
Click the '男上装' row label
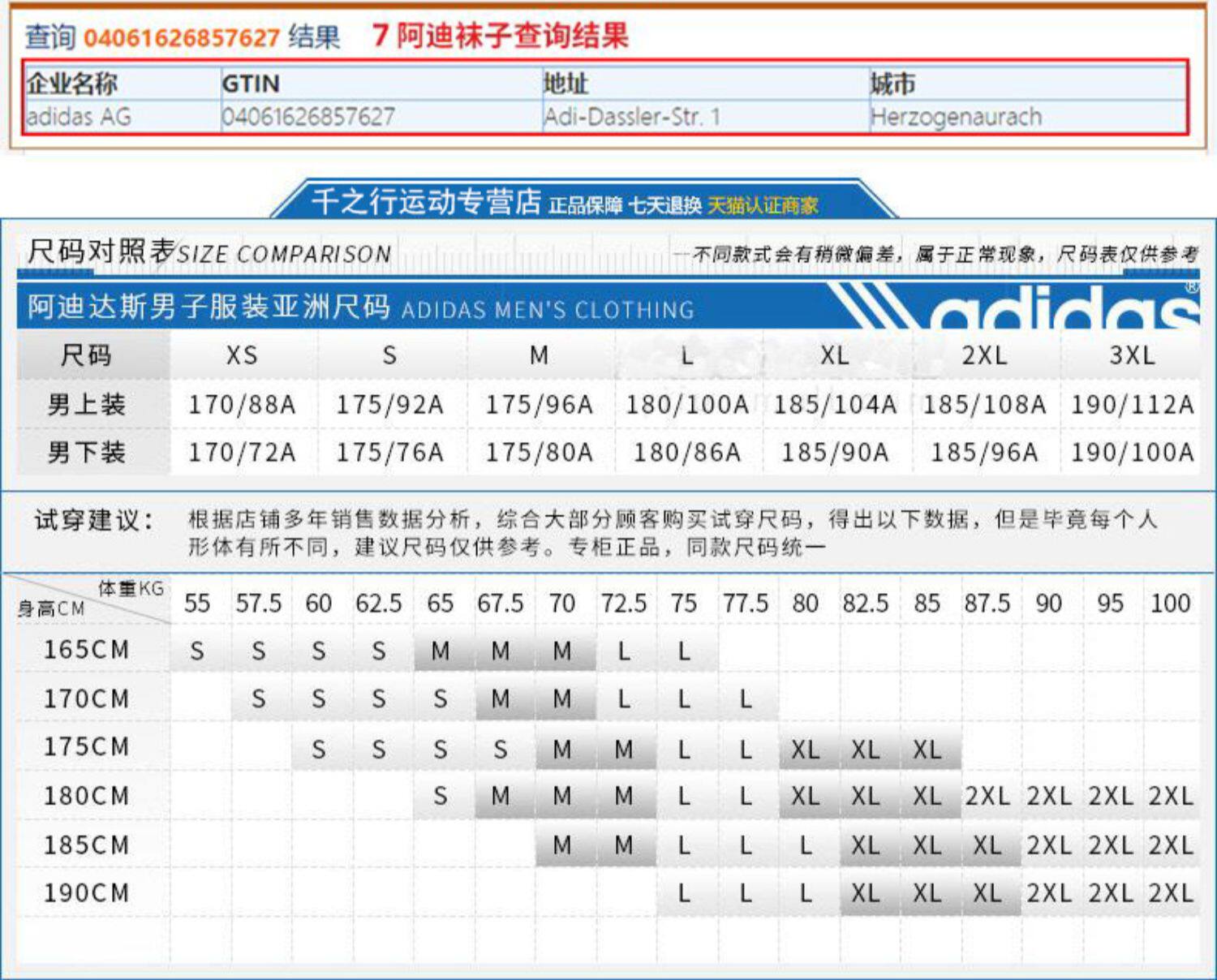pyautogui.click(x=87, y=404)
